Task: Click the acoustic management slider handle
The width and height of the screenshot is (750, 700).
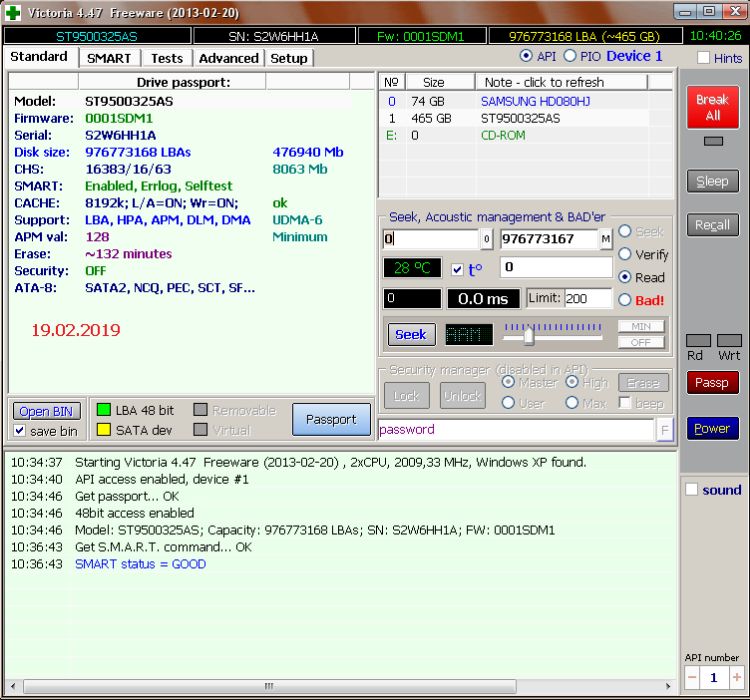Action: coord(529,335)
